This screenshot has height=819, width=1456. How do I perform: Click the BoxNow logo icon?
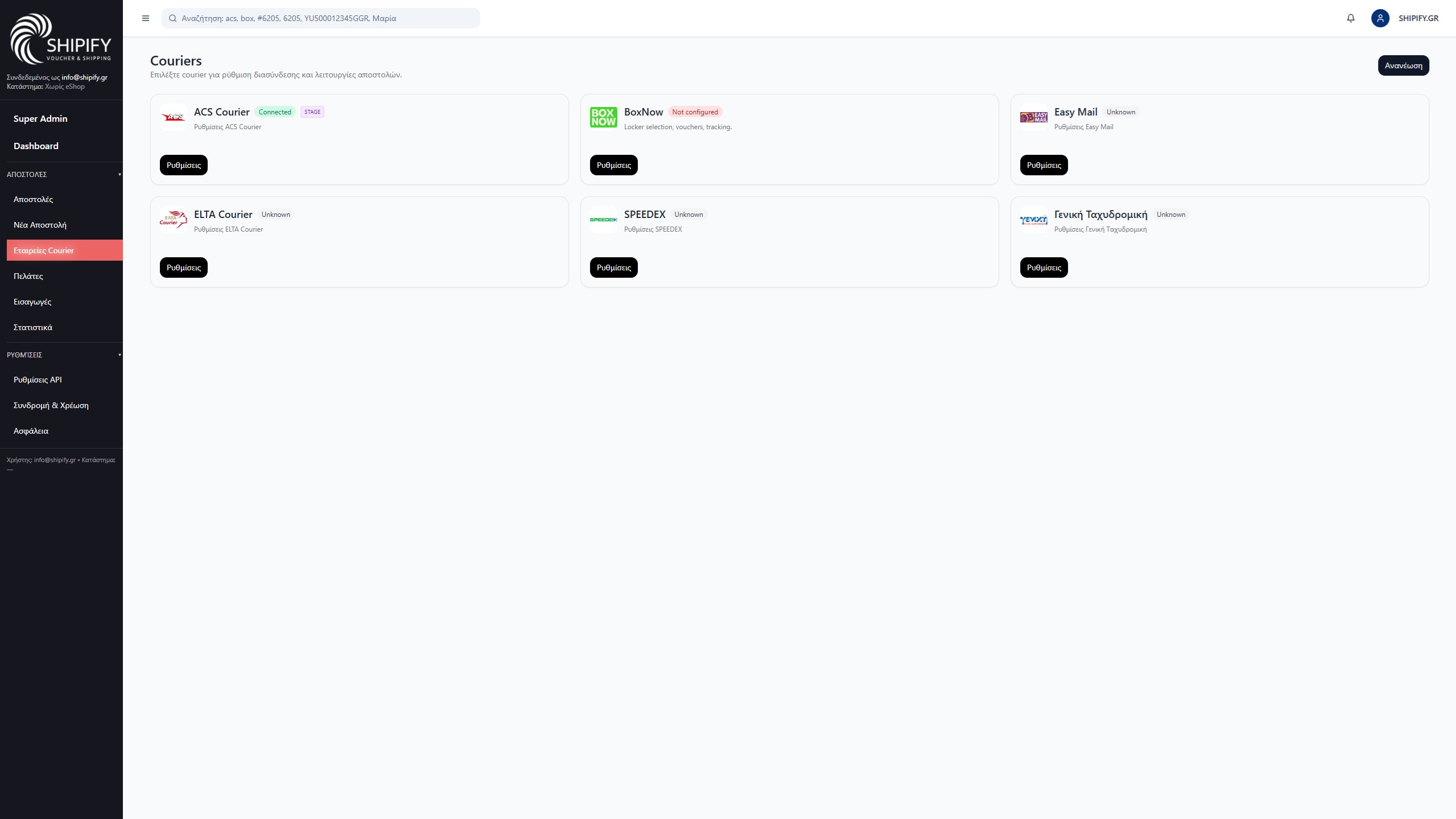tap(603, 117)
